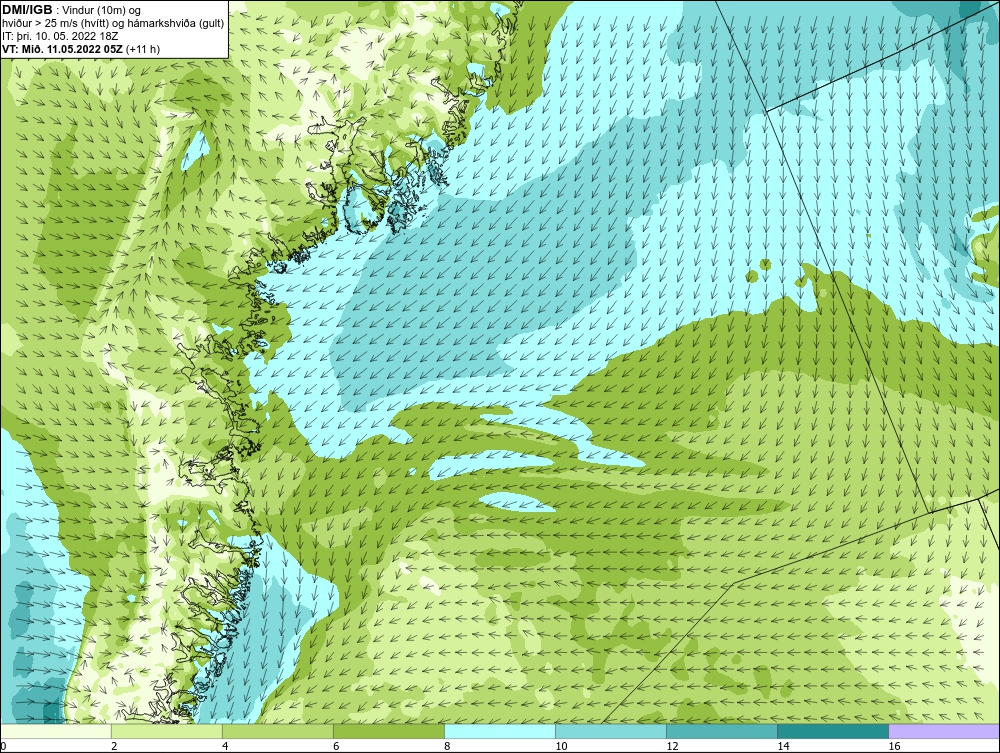1000x753 pixels.
Task: Click the 4–6 m/s green legend swatch
Action: pos(278,731)
